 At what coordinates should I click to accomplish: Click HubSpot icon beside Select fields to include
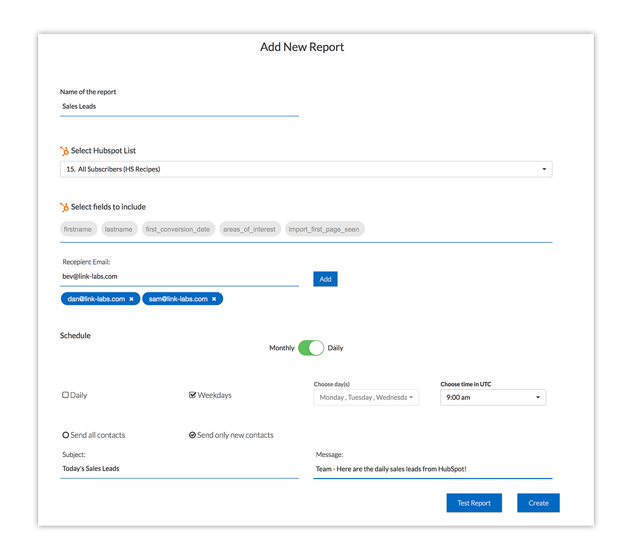(65, 207)
